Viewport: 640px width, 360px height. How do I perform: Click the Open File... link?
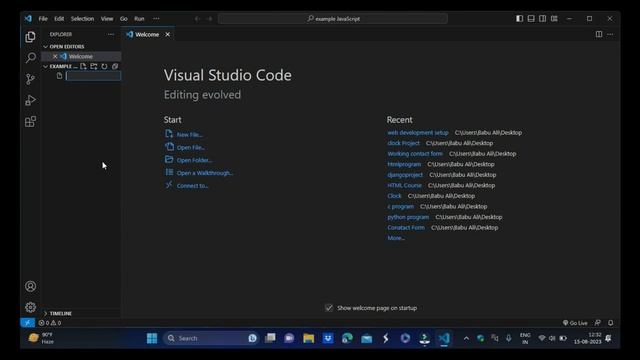(191, 147)
